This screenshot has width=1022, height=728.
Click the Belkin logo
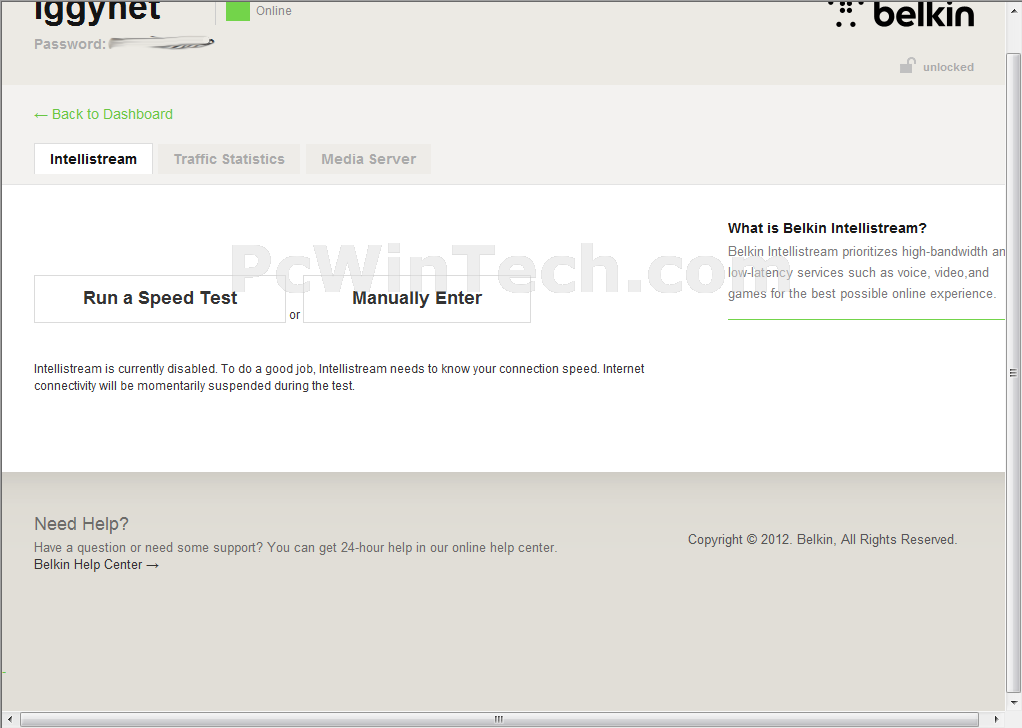pos(901,14)
